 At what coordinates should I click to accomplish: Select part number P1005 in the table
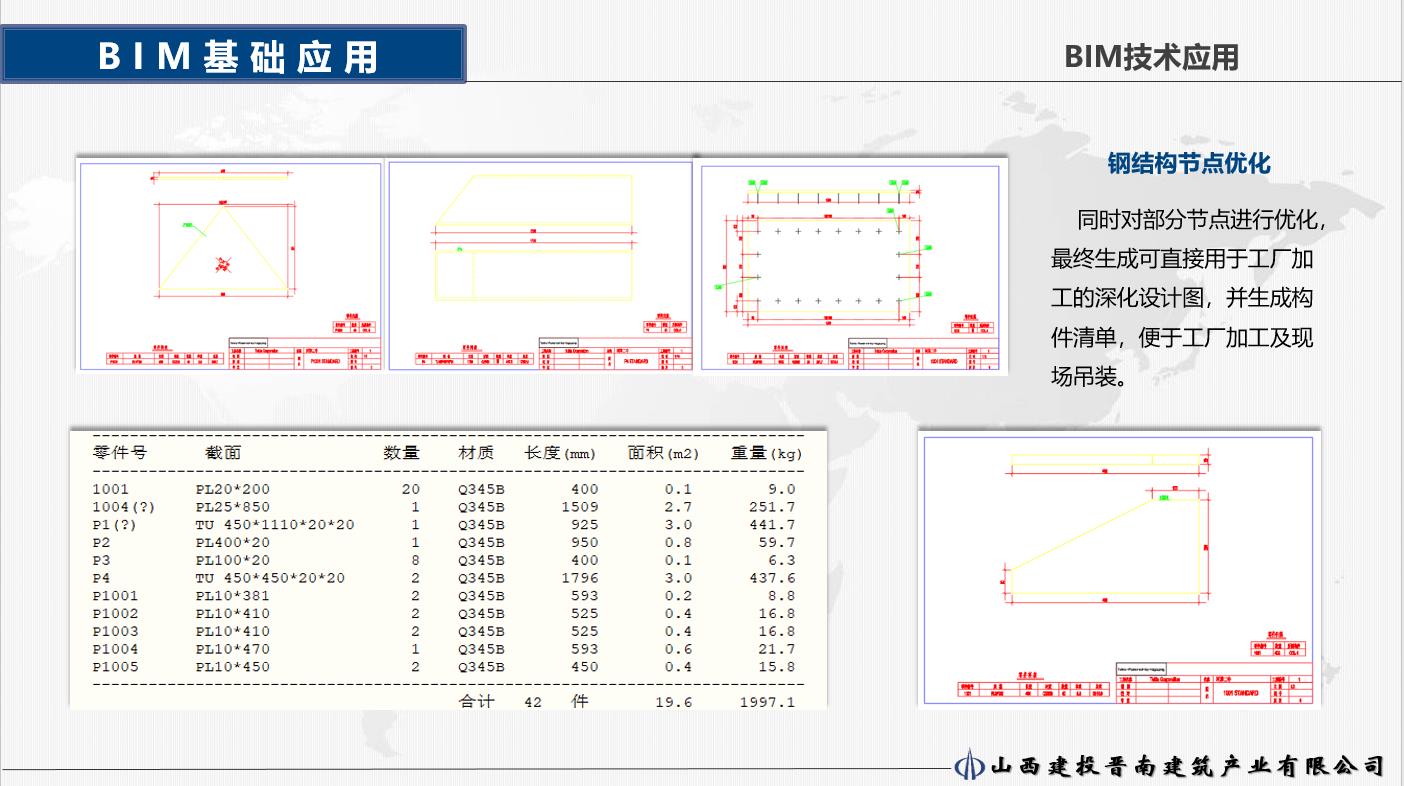tap(115, 667)
